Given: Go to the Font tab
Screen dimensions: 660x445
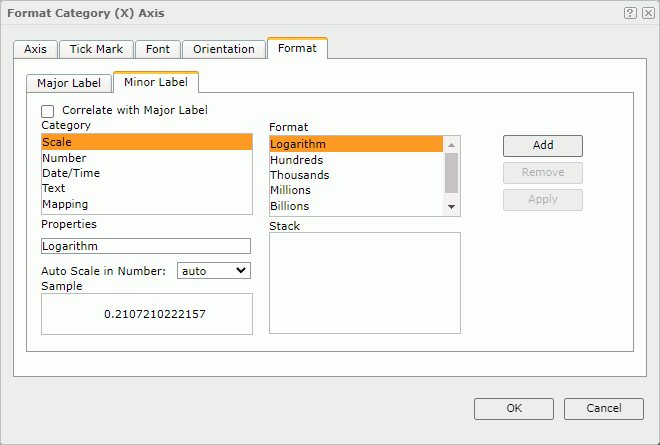Looking at the screenshot, I should tap(157, 49).
